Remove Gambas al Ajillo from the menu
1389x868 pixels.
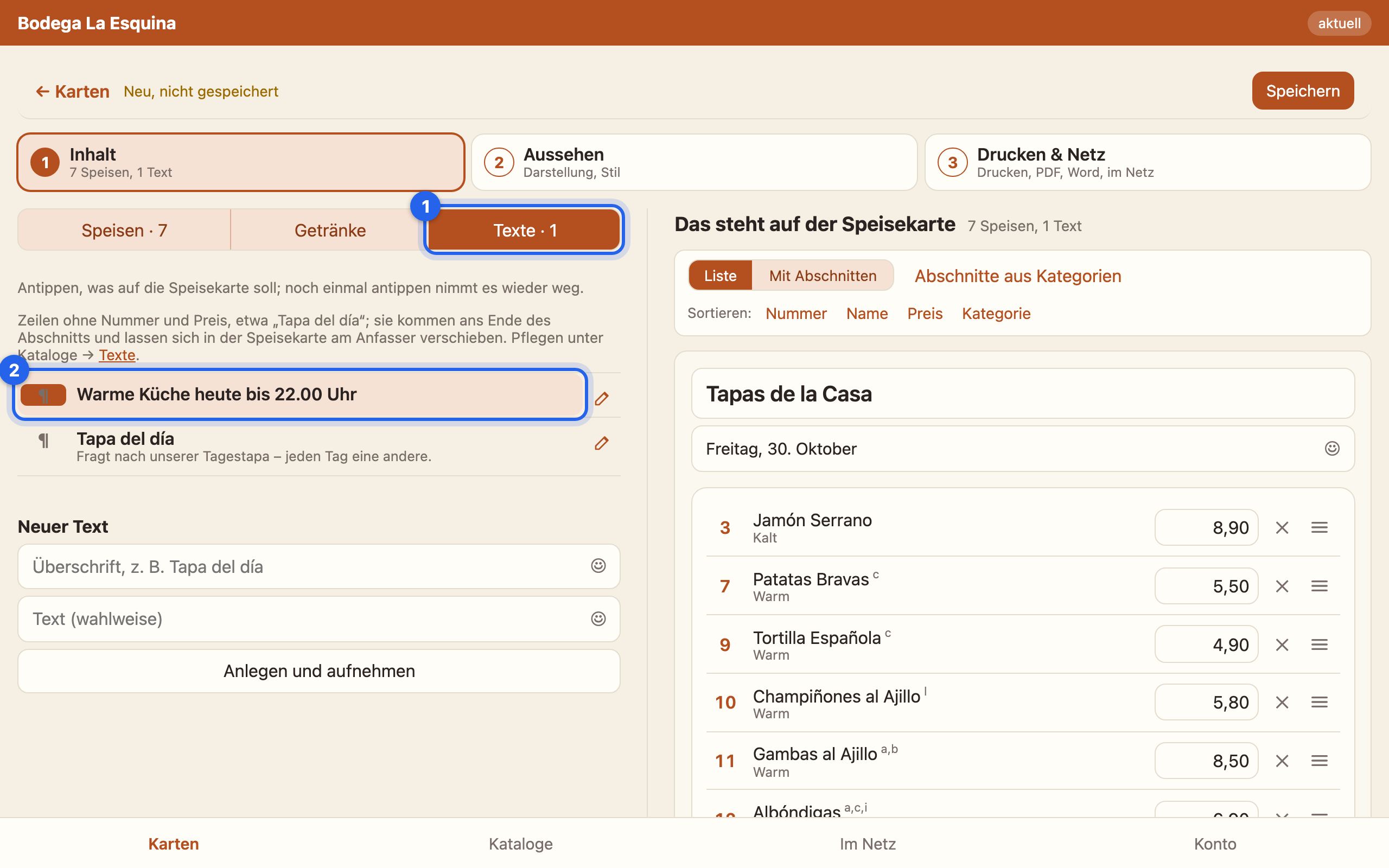click(1282, 761)
